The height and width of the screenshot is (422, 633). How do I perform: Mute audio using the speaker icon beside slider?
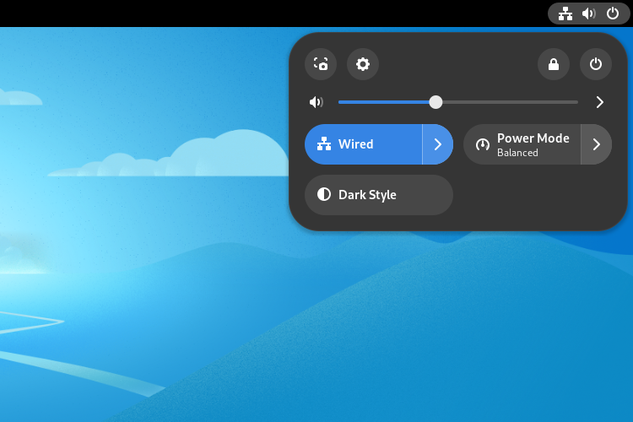pyautogui.click(x=316, y=102)
